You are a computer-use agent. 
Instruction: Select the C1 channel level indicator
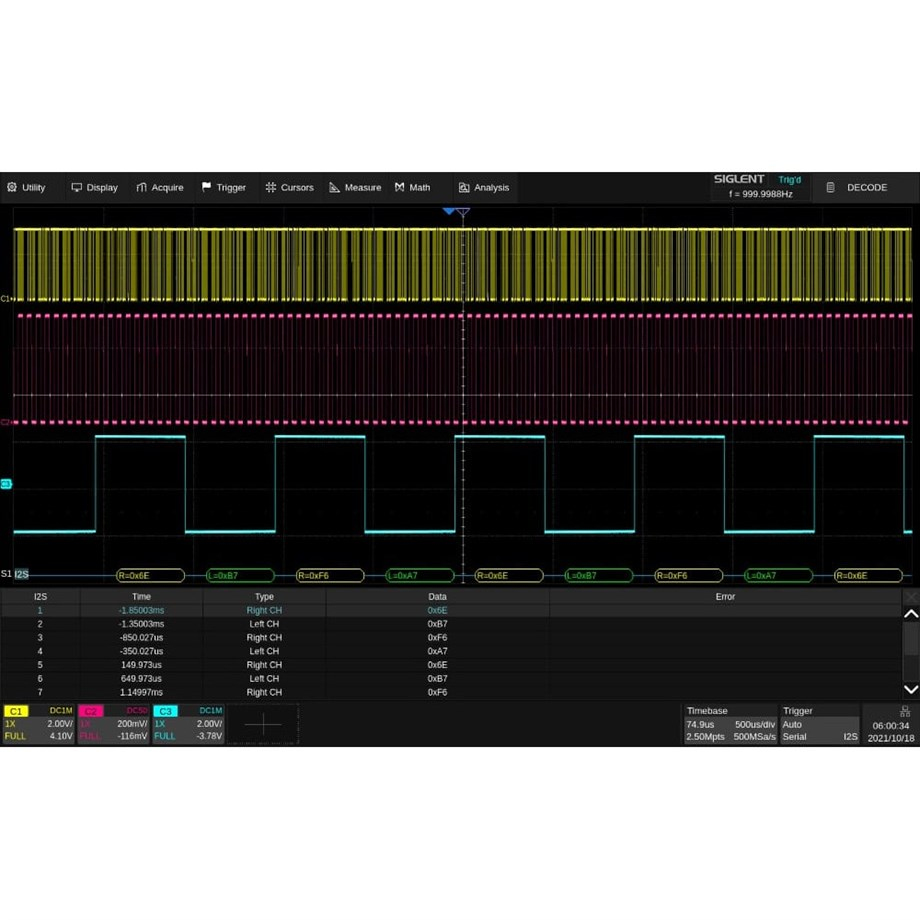6,299
